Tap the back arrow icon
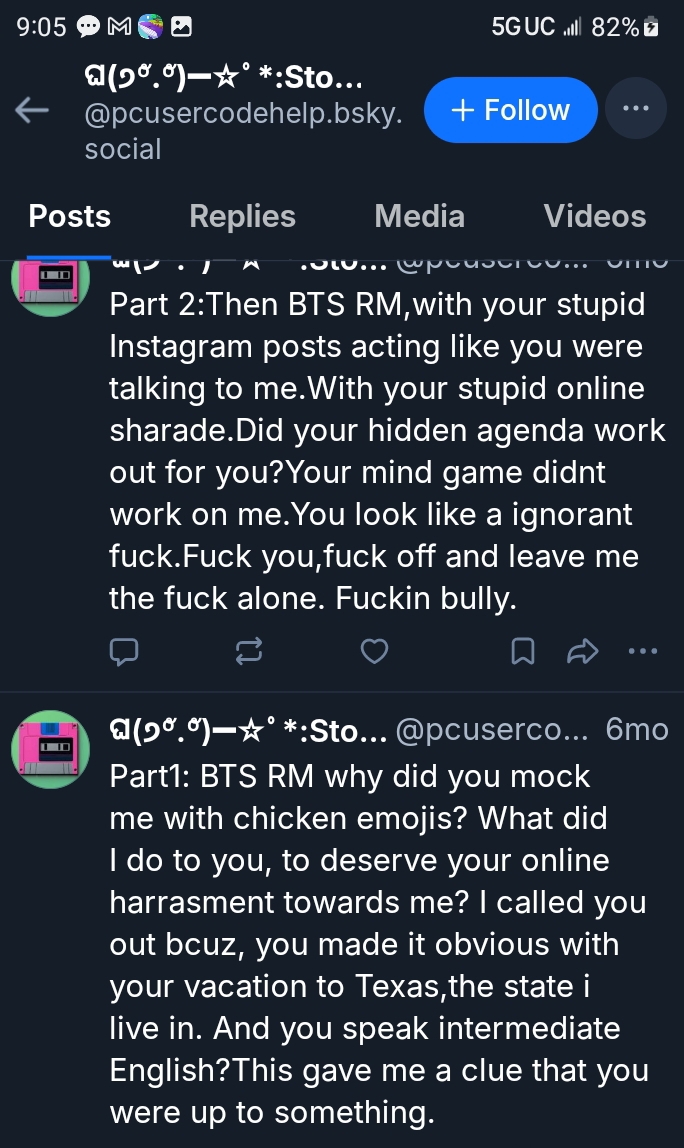 [x=33, y=110]
